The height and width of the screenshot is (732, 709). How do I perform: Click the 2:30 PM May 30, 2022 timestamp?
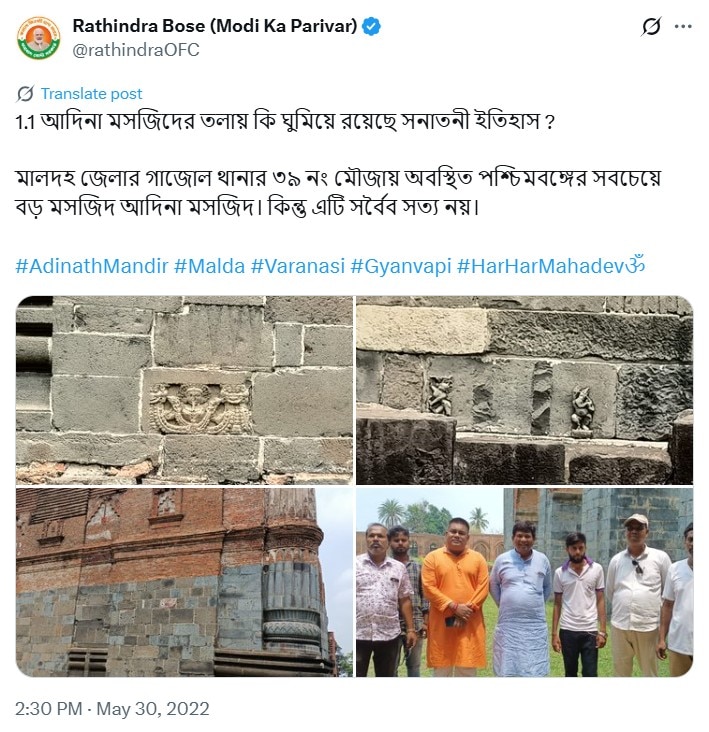(x=112, y=709)
